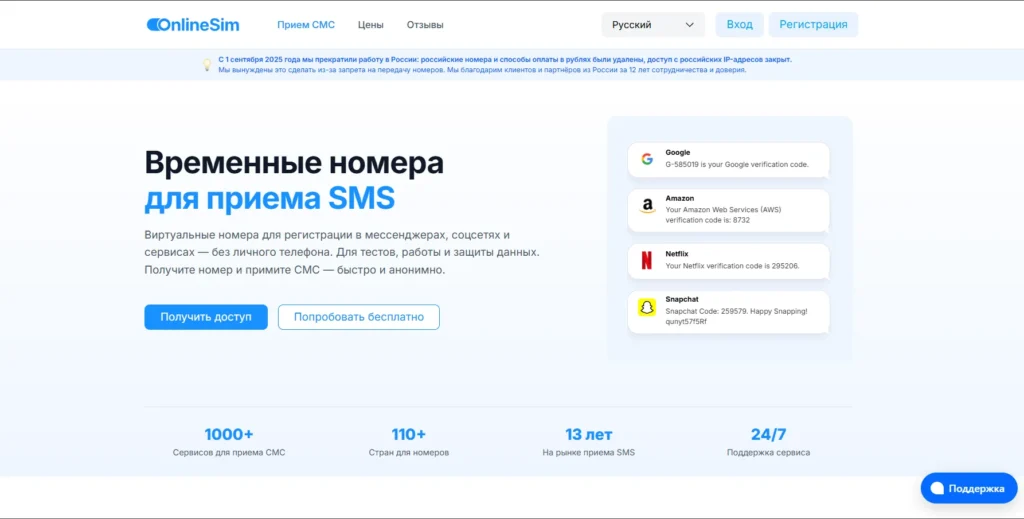
Task: Click Попробовать бесплатно button
Action: (x=359, y=317)
